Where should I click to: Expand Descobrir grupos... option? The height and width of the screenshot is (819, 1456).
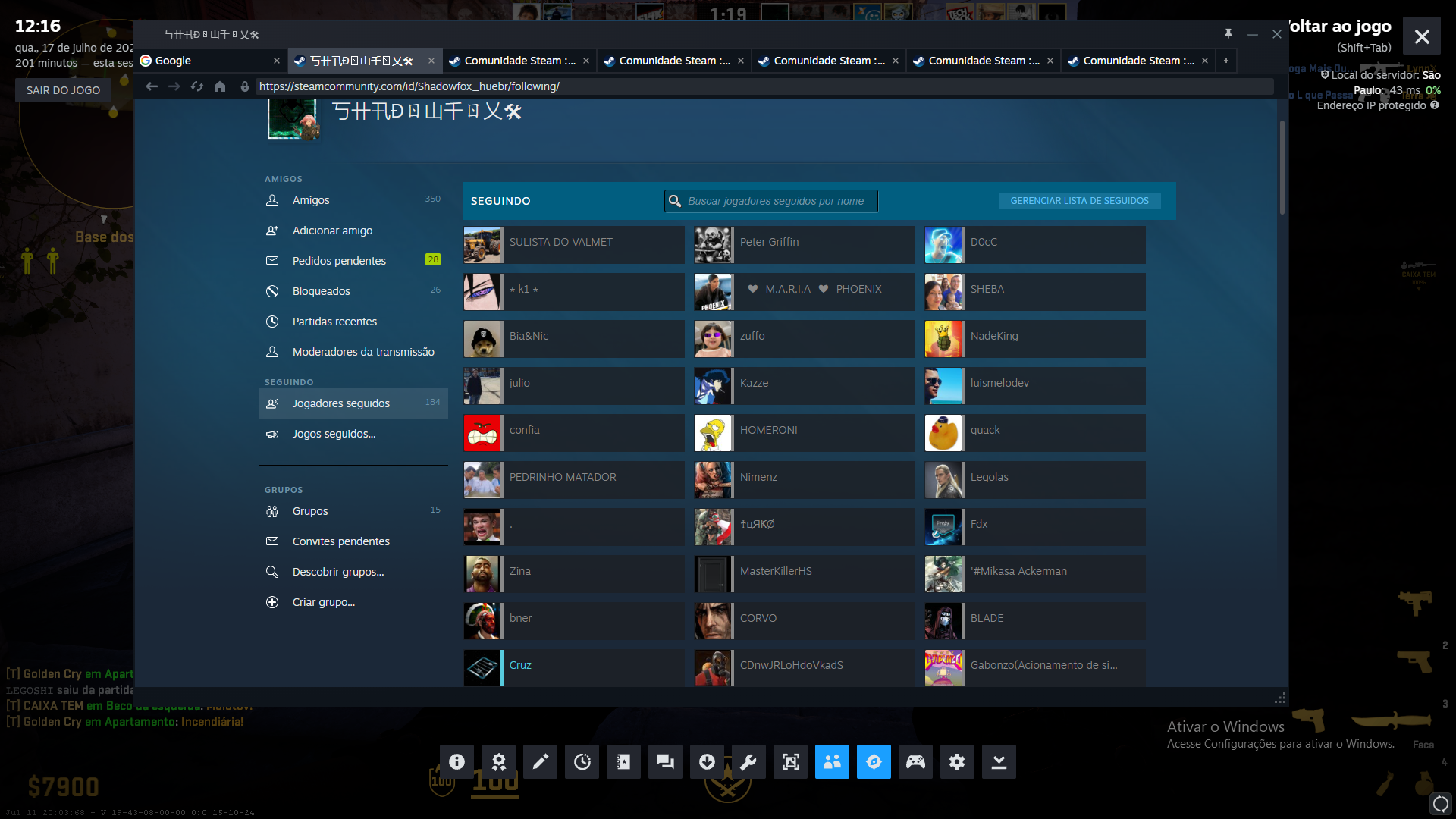click(338, 572)
